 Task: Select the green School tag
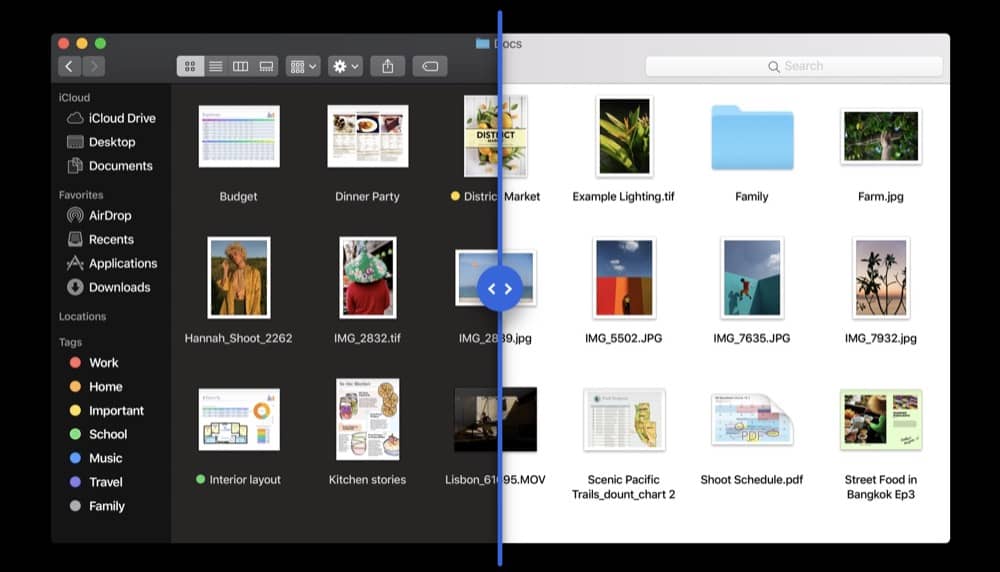pyautogui.click(x=99, y=434)
